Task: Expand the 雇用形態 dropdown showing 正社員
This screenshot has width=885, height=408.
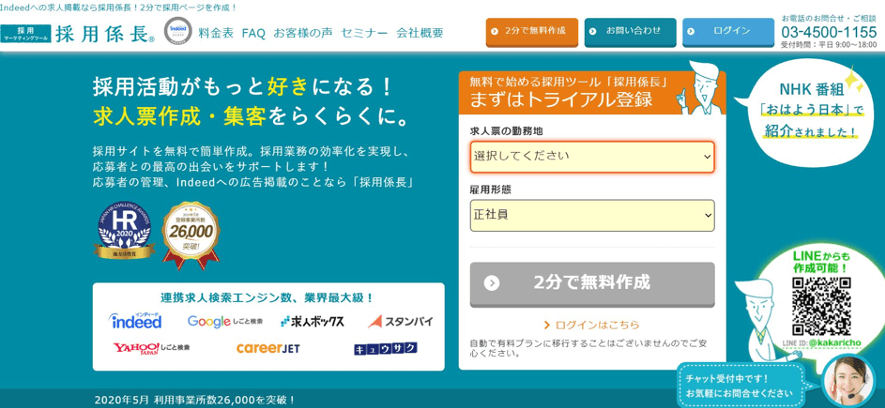Action: coord(592,215)
